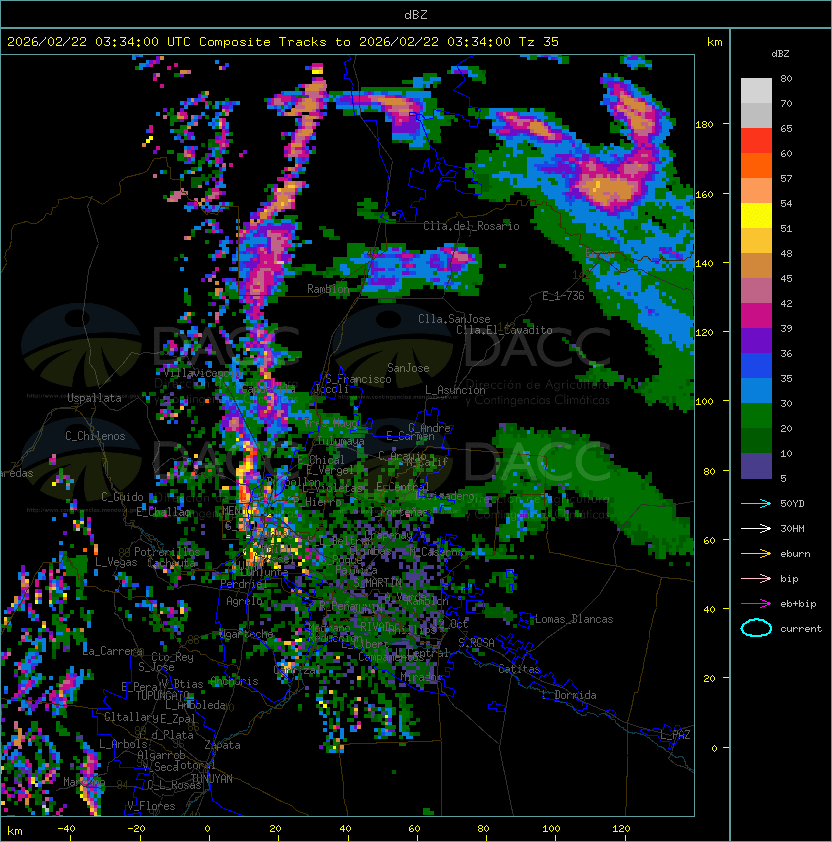Pick the orange 57-60 dBZ swatch
The height and width of the screenshot is (842, 832).
click(756, 165)
